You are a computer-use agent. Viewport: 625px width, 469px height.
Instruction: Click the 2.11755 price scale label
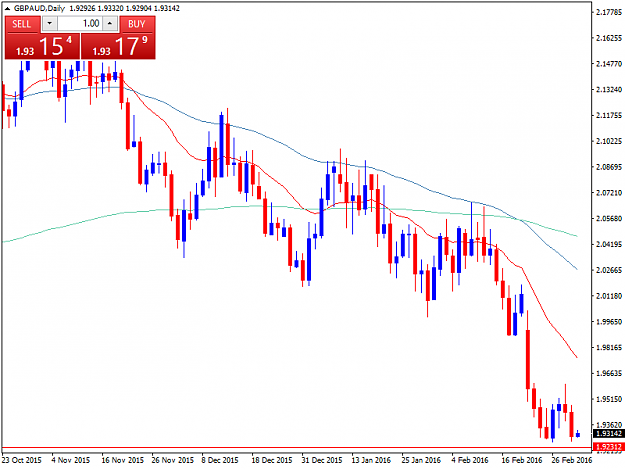[609, 116]
